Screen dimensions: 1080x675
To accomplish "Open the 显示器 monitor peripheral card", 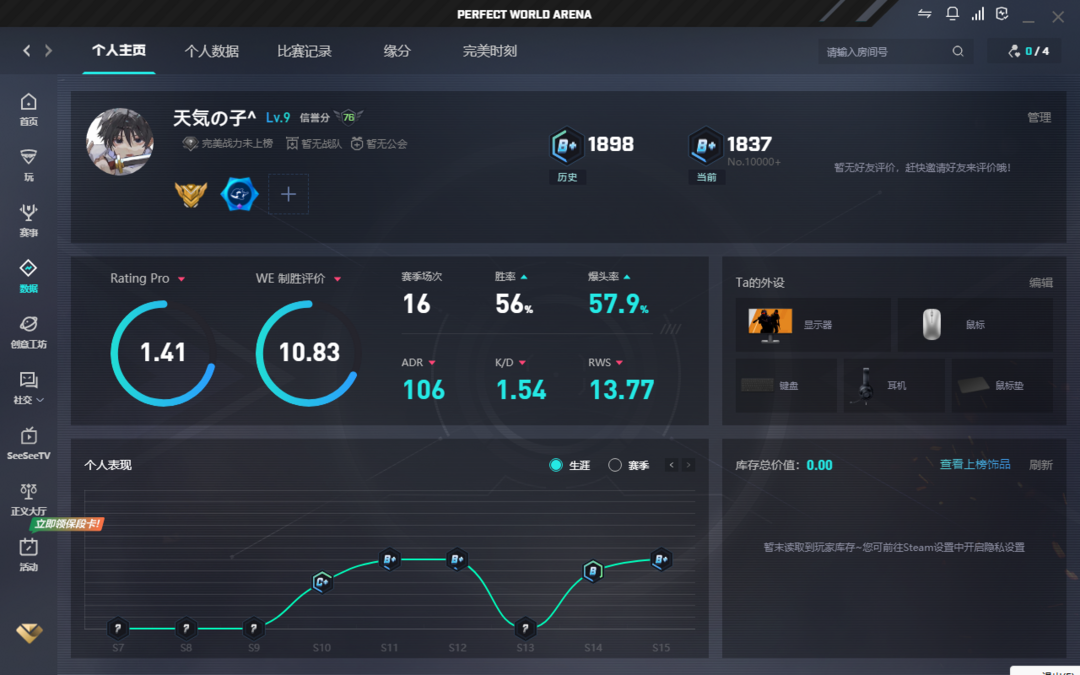I will point(813,324).
